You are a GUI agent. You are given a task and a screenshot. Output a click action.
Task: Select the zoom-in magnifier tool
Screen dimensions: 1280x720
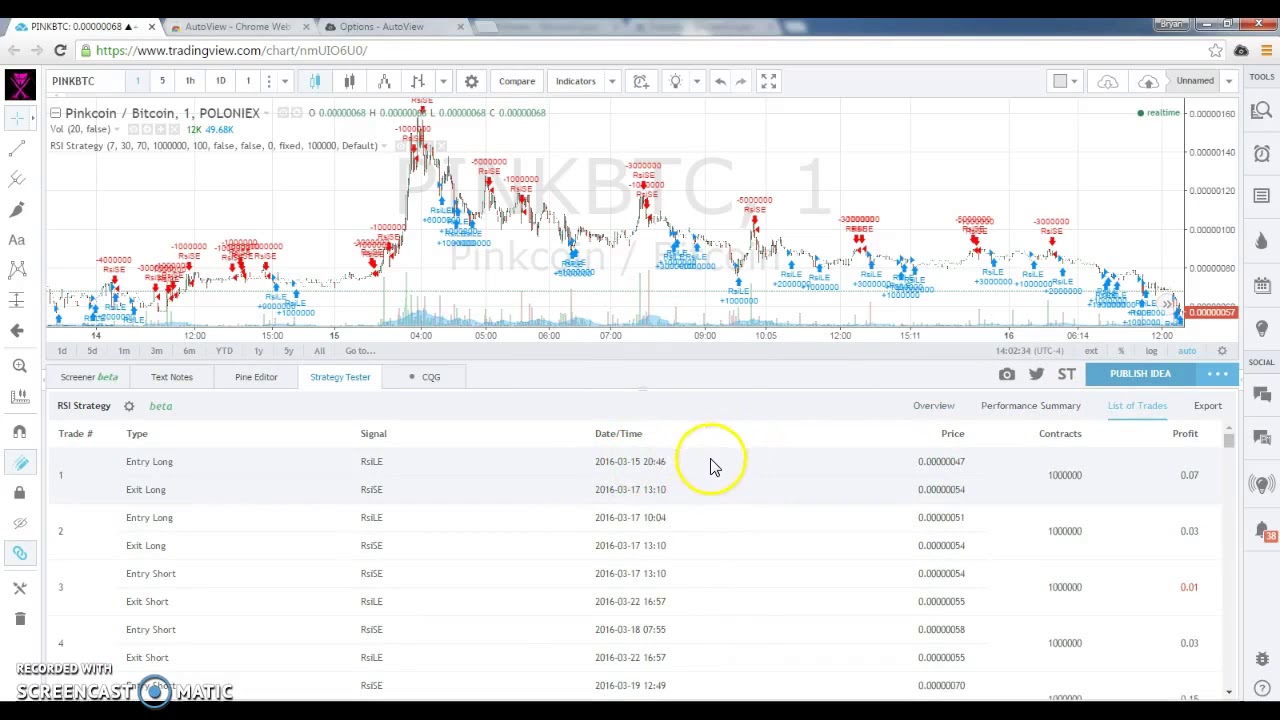coord(19,366)
